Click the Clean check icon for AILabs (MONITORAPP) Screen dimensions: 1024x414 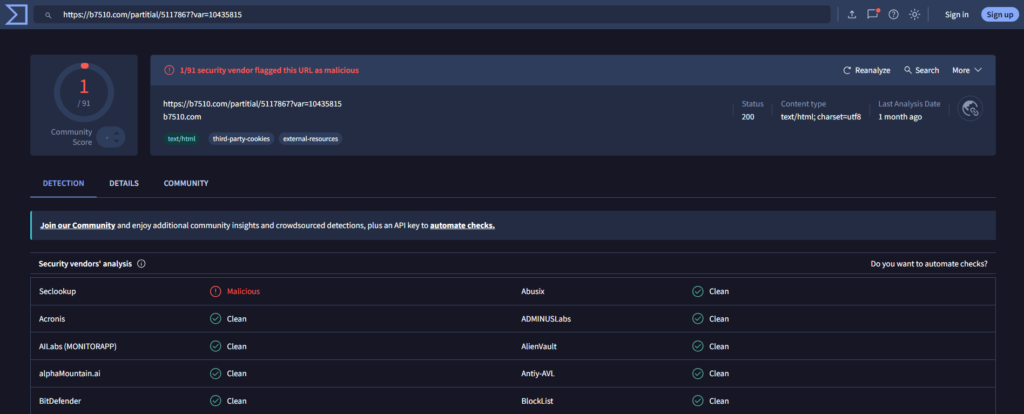pos(216,346)
